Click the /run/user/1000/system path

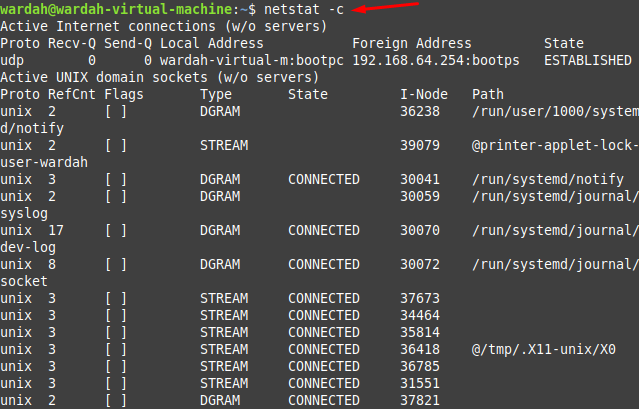(555, 111)
